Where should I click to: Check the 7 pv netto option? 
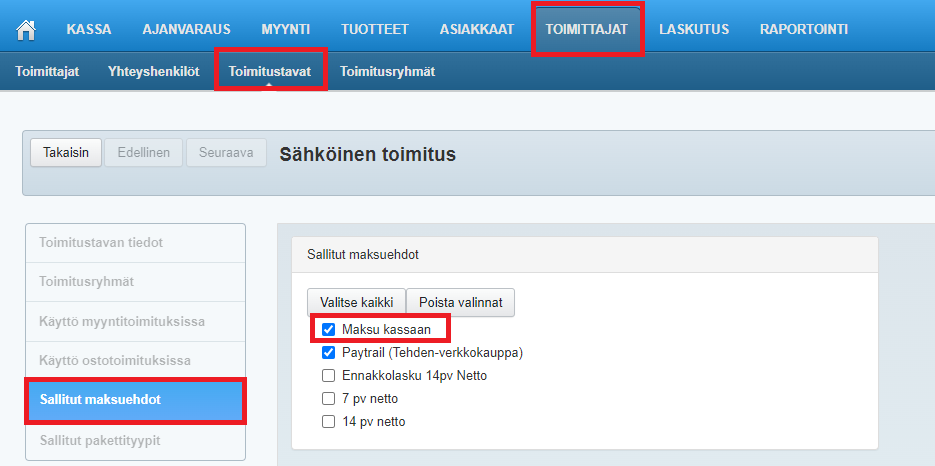328,399
